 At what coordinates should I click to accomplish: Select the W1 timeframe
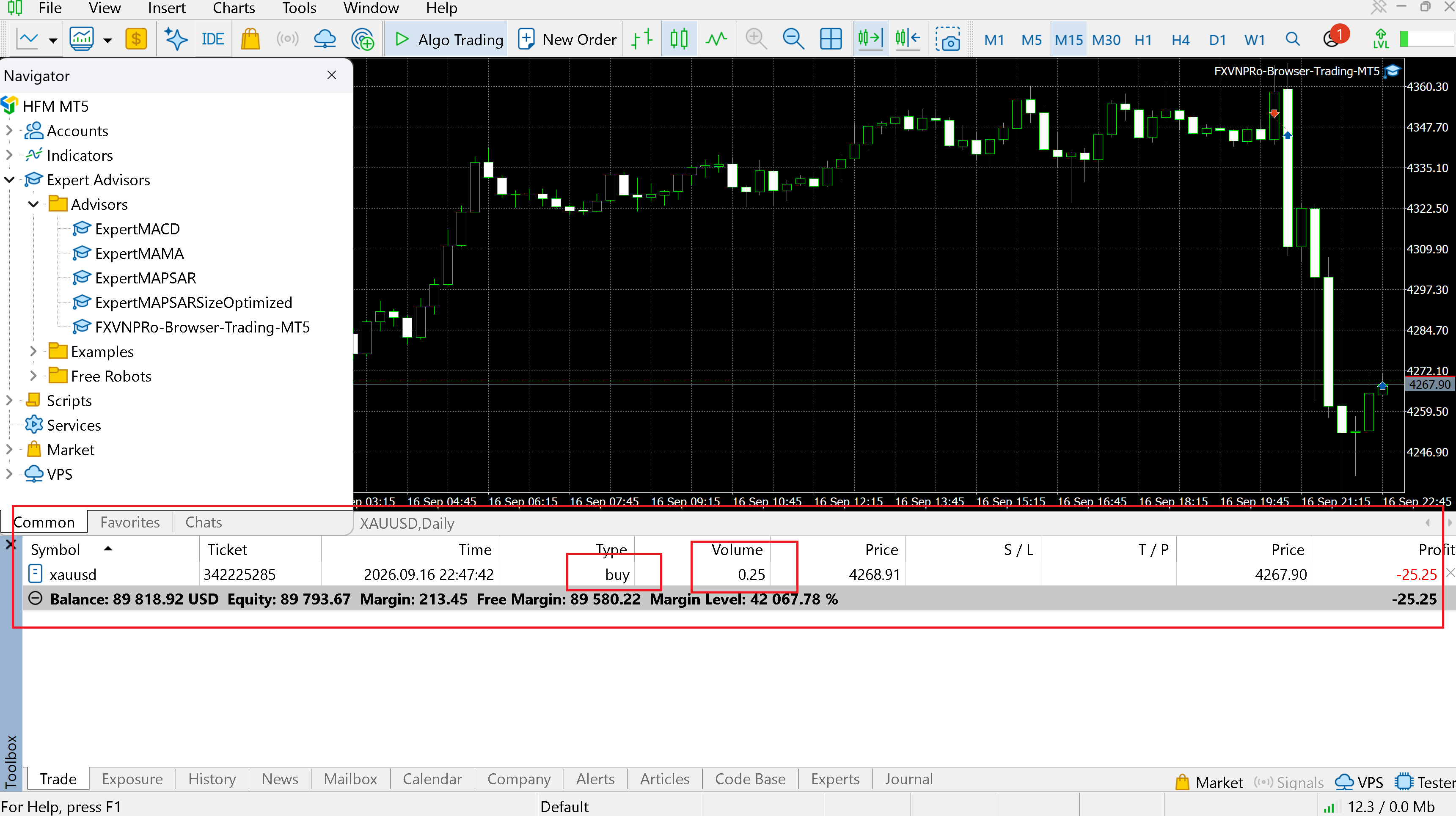click(1254, 40)
